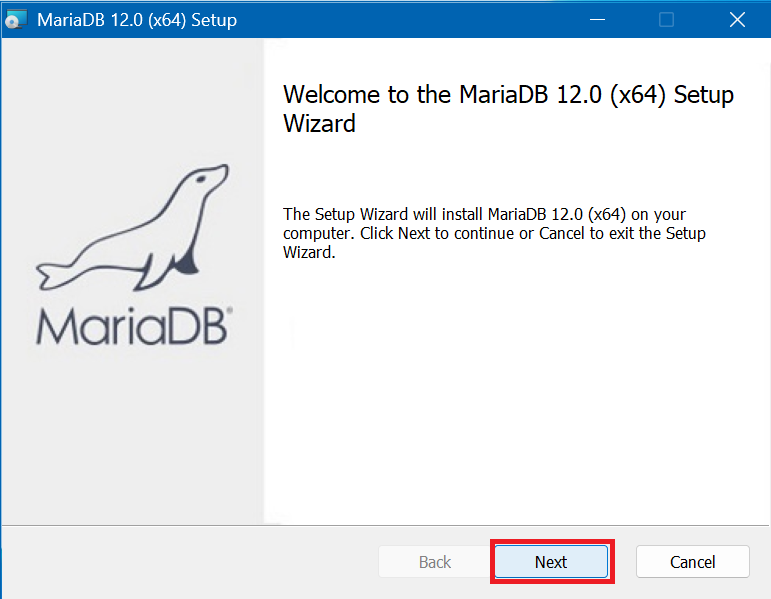Click the Next button to continue
The image size is (771, 599).
pyautogui.click(x=551, y=562)
